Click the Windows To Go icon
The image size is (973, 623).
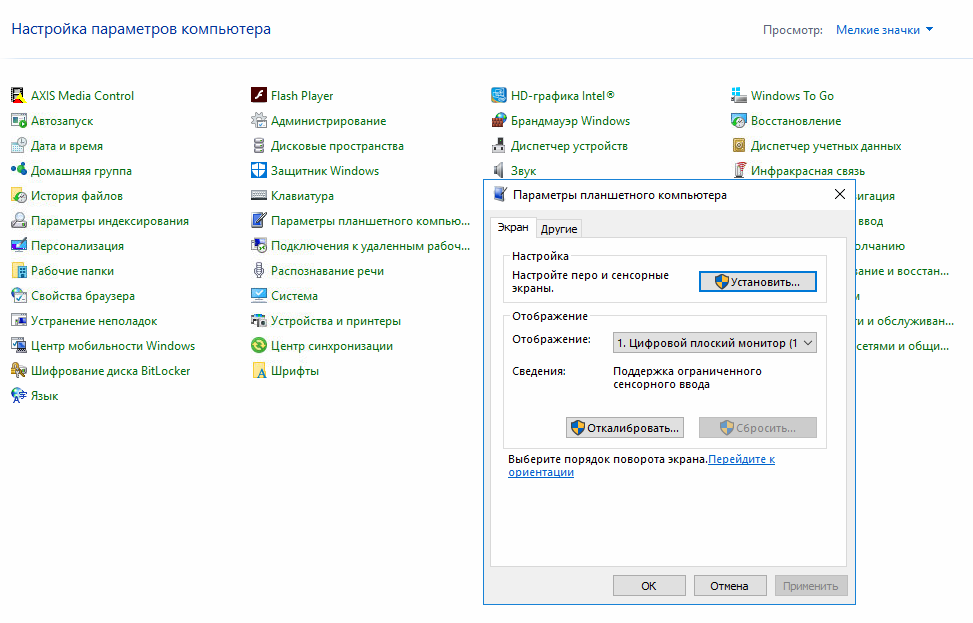click(x=738, y=96)
